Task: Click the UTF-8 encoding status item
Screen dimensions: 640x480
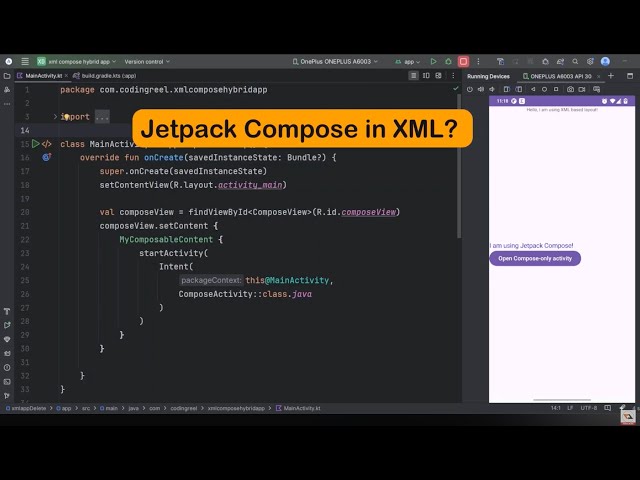Action: pos(589,408)
